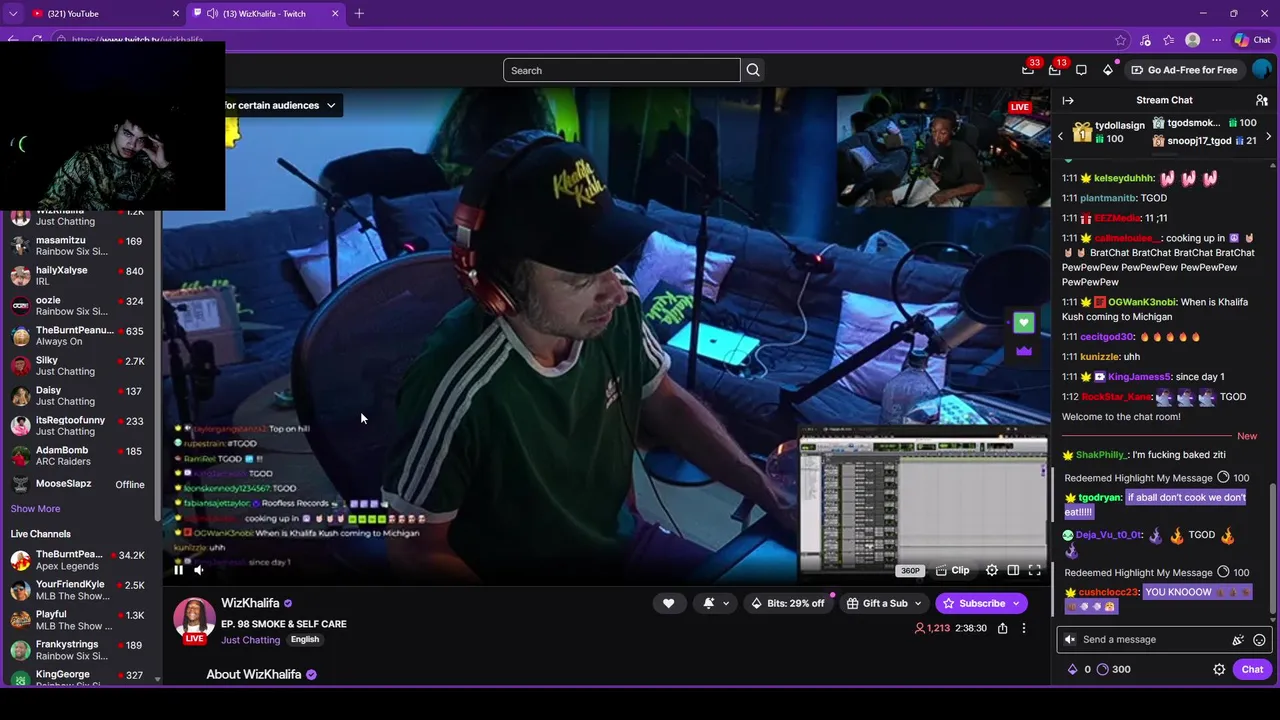Toggle theatre mode in the player
This screenshot has width=1280, height=720.
(x=1013, y=570)
